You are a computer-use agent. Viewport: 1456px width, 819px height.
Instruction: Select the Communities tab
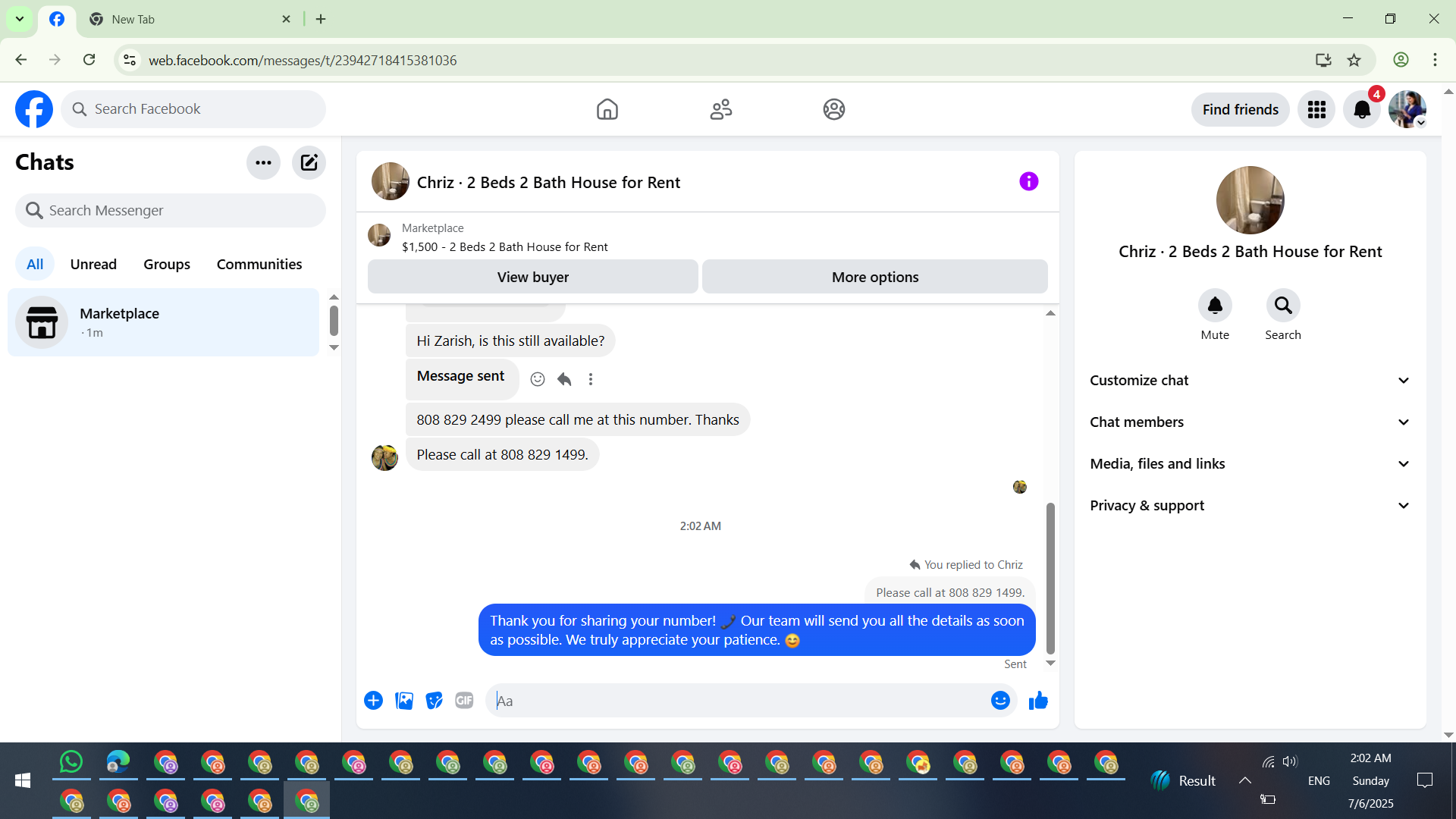click(259, 264)
